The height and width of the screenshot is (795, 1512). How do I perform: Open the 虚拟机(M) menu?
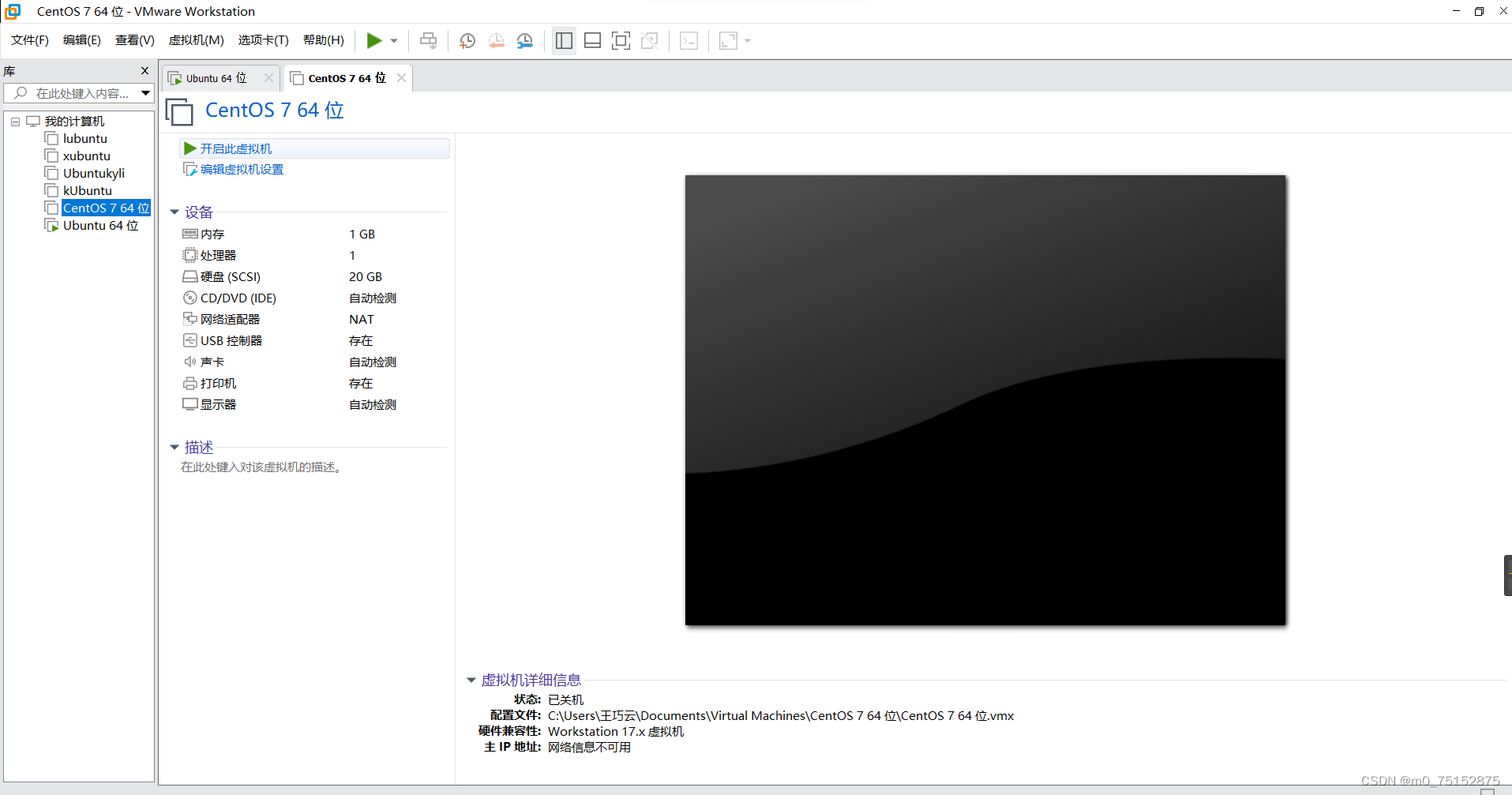tap(196, 40)
